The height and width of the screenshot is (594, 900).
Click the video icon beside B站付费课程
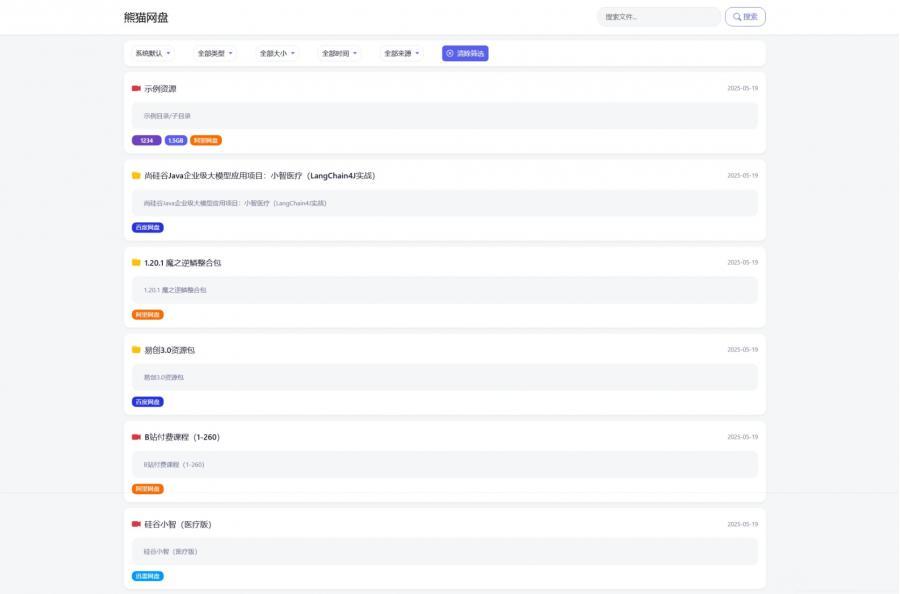(136, 437)
